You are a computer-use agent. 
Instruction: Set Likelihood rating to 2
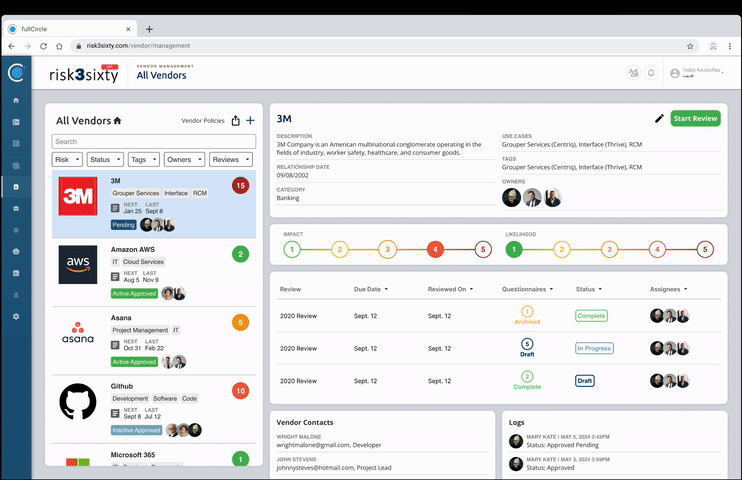pos(562,249)
